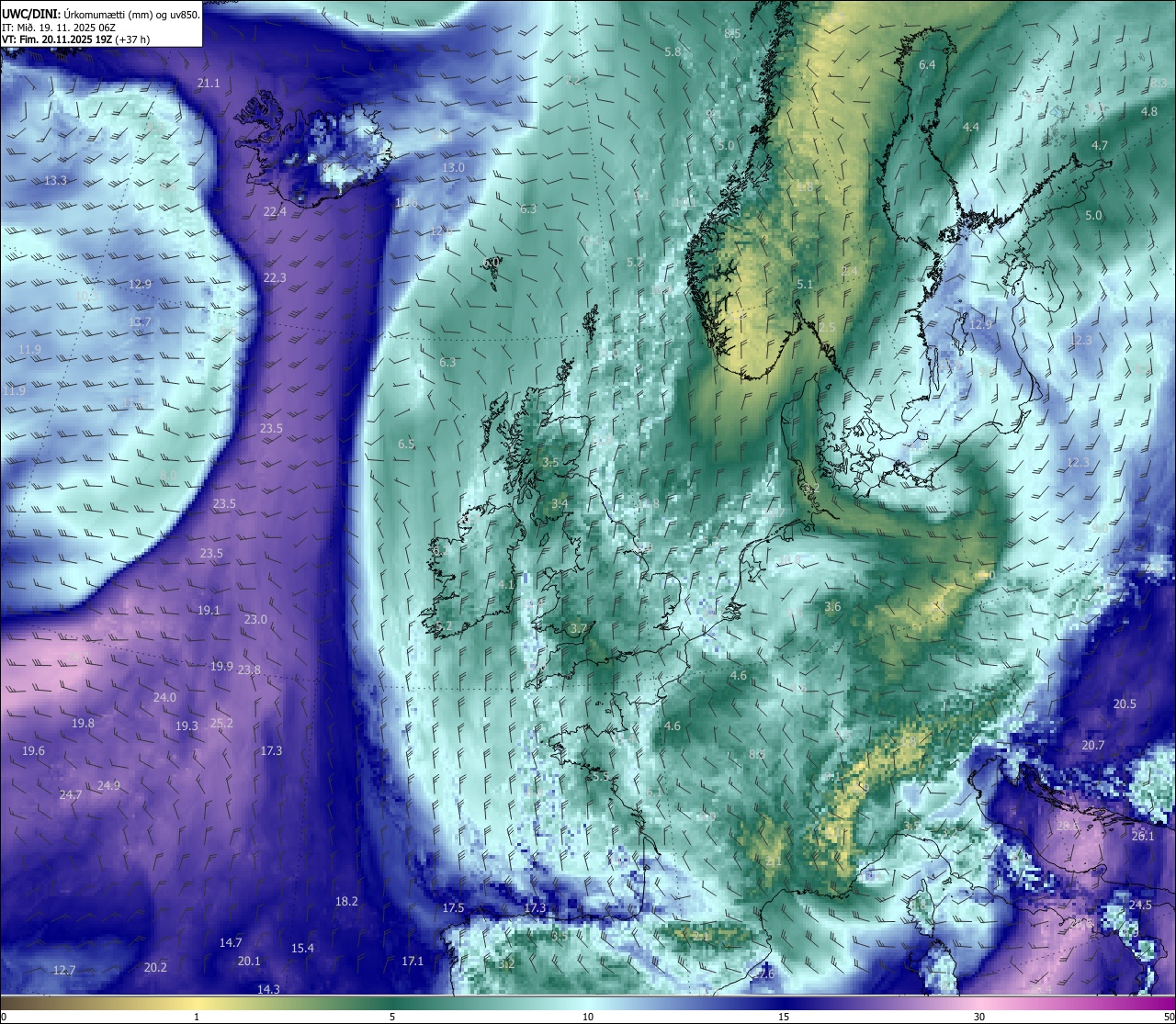This screenshot has height=1024, width=1176.
Task: Click the 5.8 value on the map
Action: pyautogui.click(x=673, y=52)
